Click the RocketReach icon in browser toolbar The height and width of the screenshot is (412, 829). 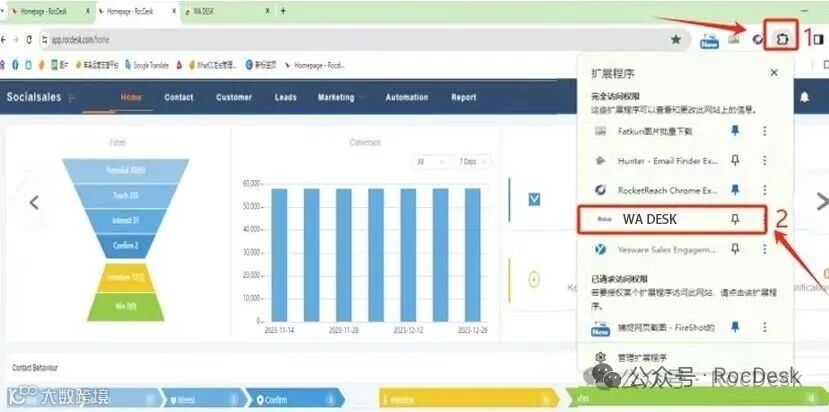pyautogui.click(x=759, y=40)
